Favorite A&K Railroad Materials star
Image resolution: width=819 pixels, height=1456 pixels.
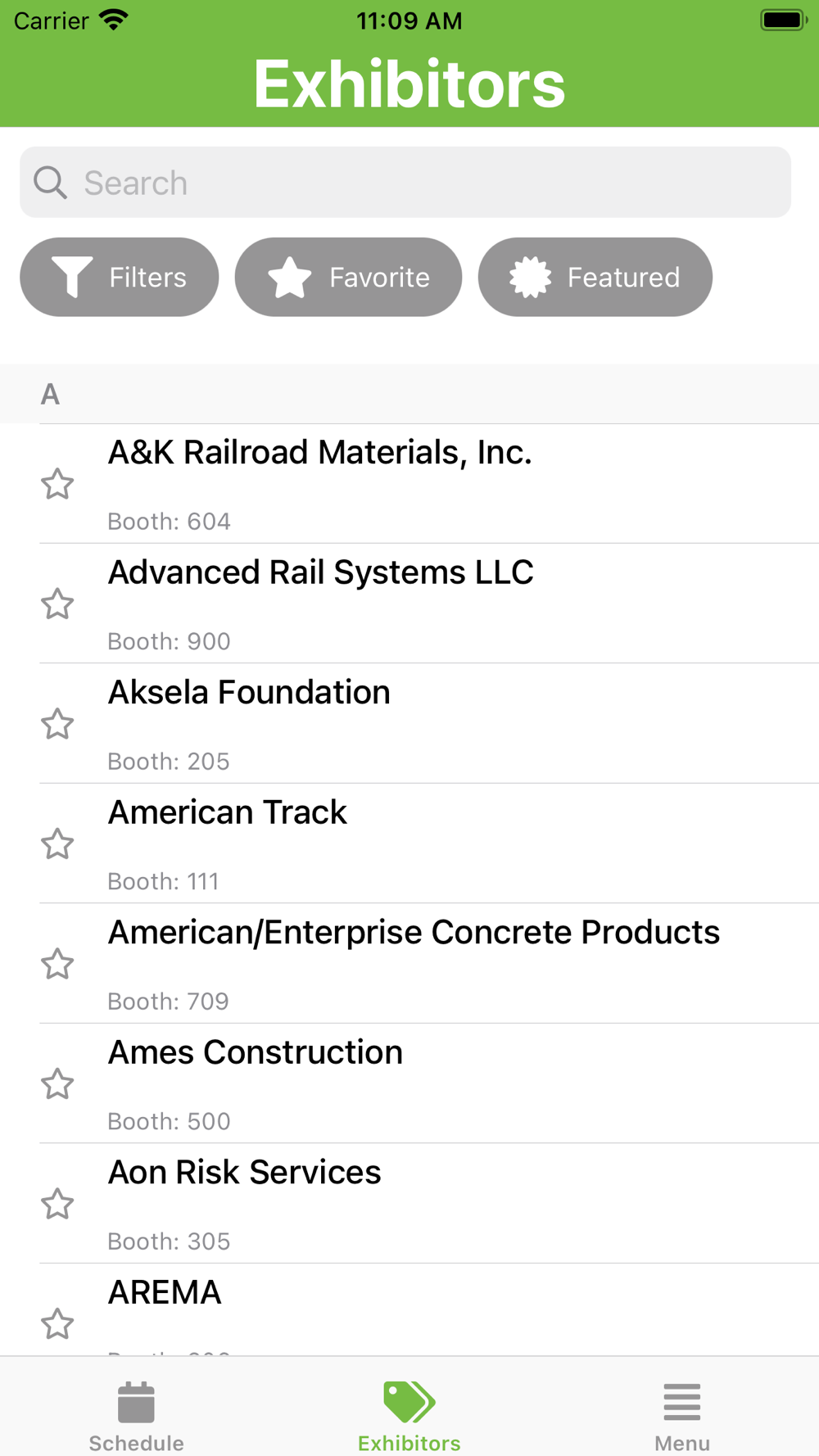[57, 484]
